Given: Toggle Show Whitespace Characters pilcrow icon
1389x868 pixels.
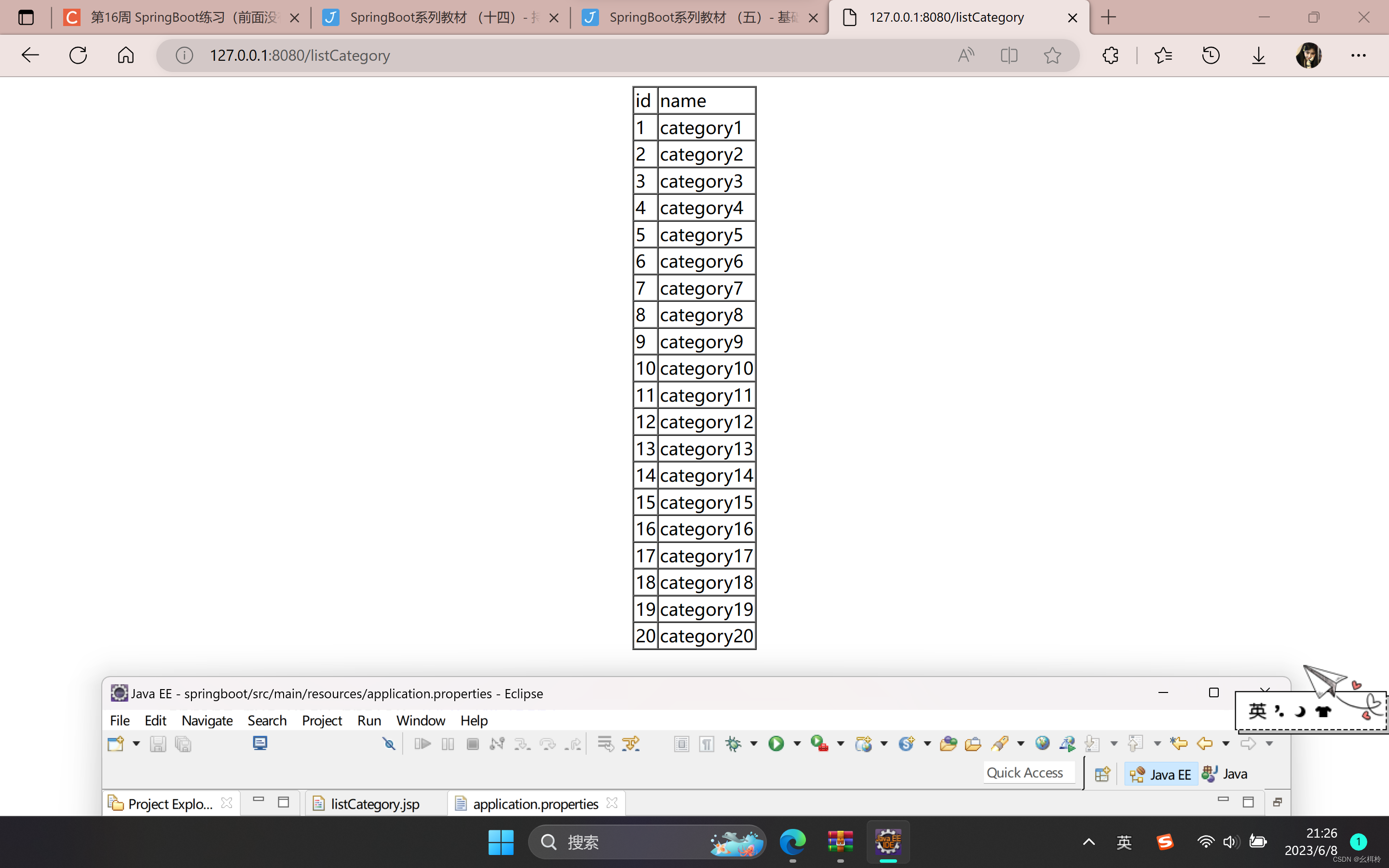Looking at the screenshot, I should pyautogui.click(x=707, y=744).
